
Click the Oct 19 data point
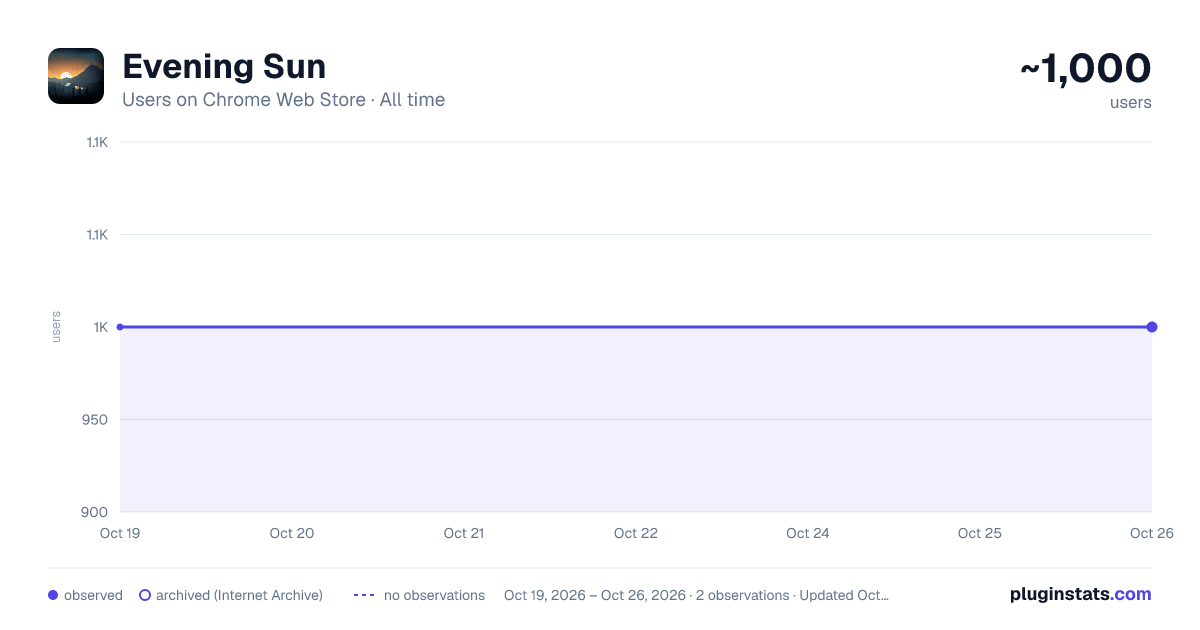pos(120,327)
